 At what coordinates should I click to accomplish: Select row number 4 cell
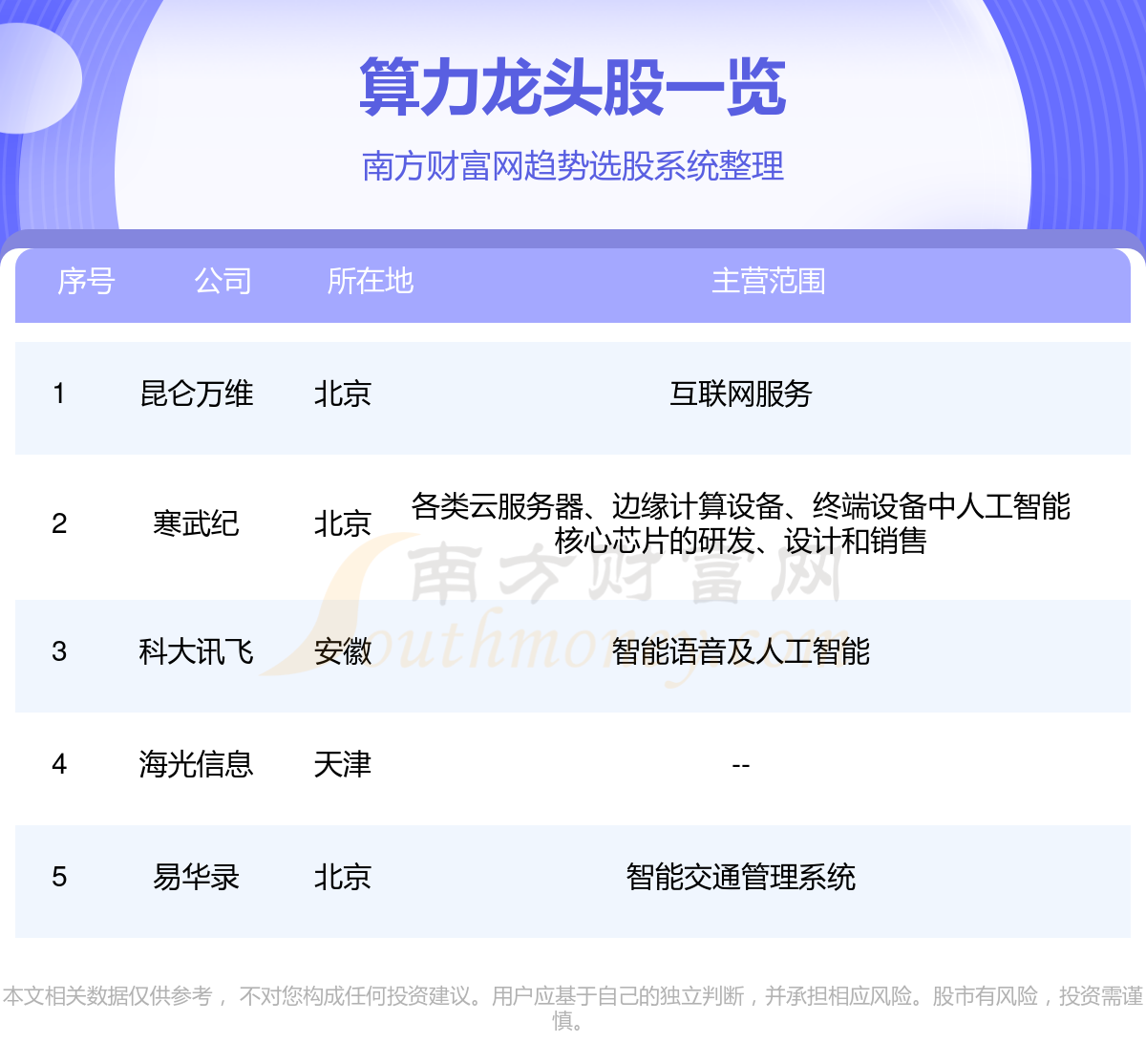click(x=59, y=764)
